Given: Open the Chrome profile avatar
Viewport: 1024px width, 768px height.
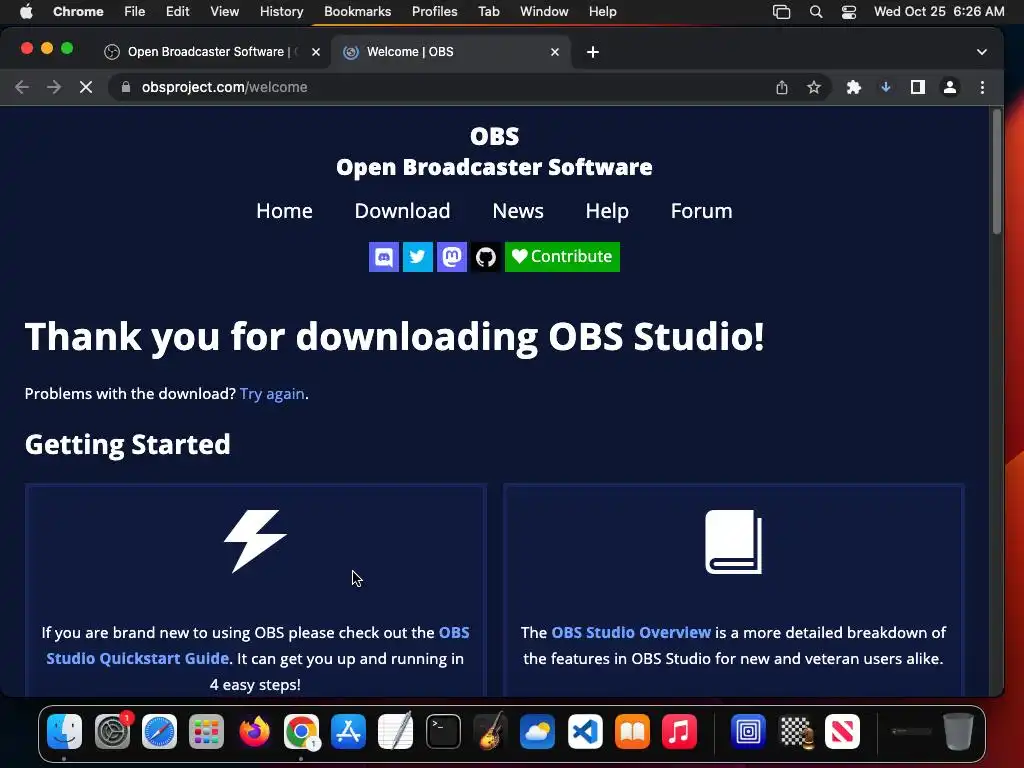Looking at the screenshot, I should [950, 87].
